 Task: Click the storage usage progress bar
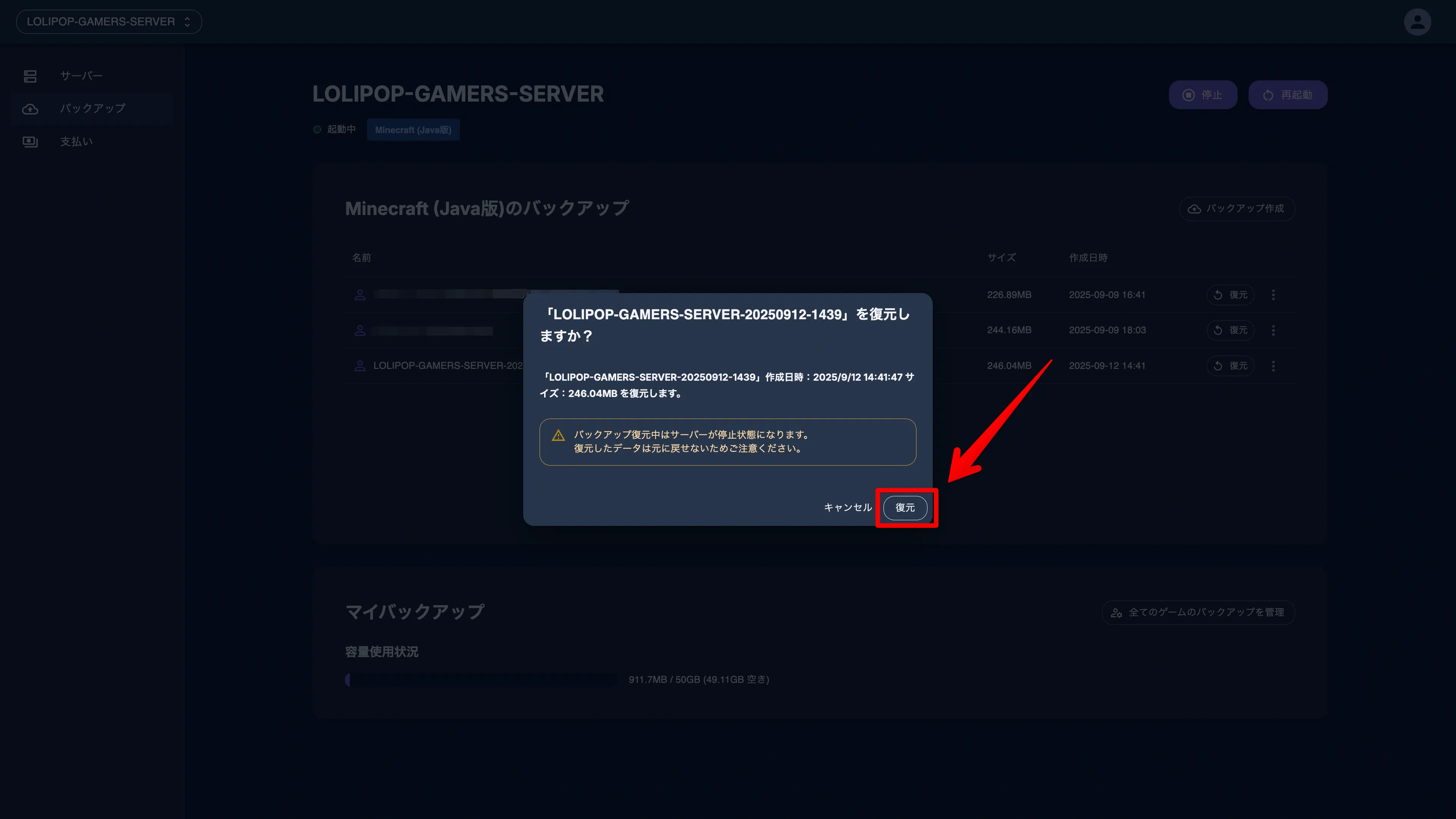click(x=482, y=679)
